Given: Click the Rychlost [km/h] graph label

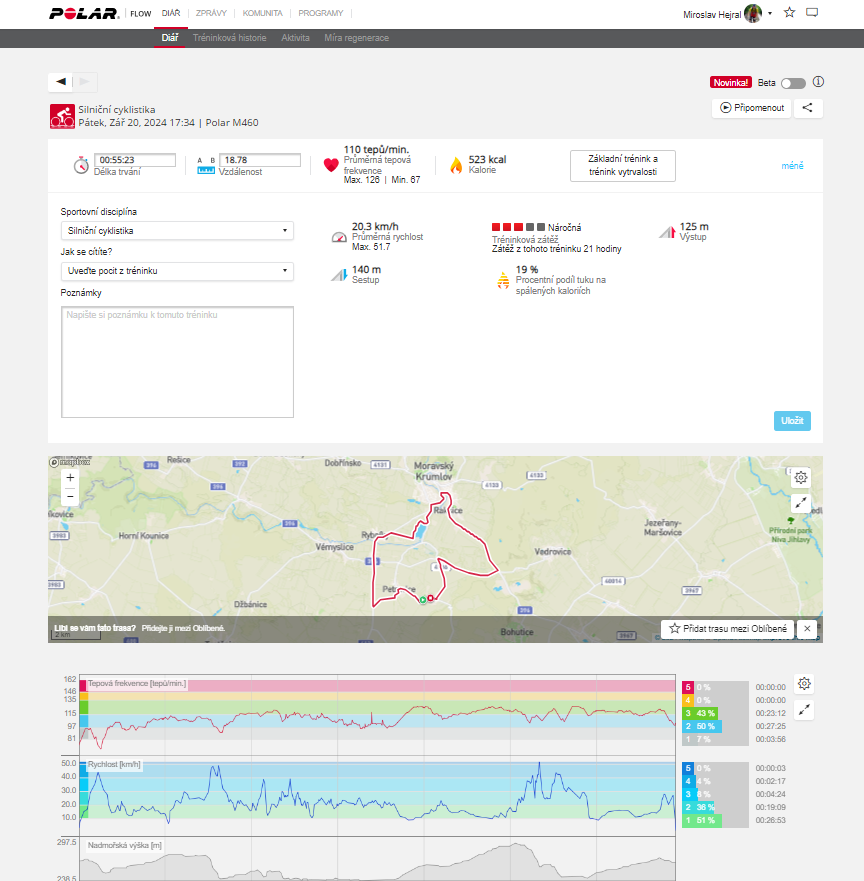Looking at the screenshot, I should point(114,765).
